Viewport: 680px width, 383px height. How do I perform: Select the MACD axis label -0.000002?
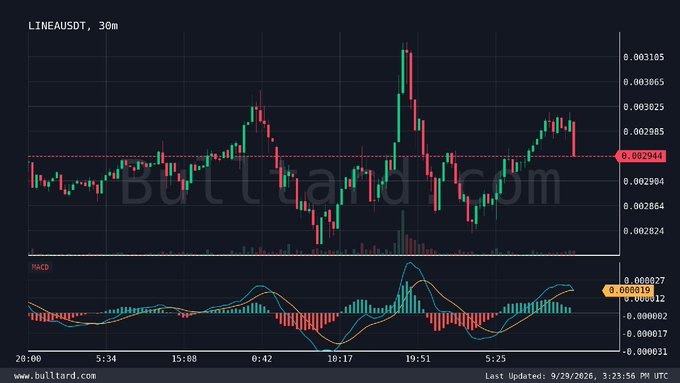click(644, 316)
